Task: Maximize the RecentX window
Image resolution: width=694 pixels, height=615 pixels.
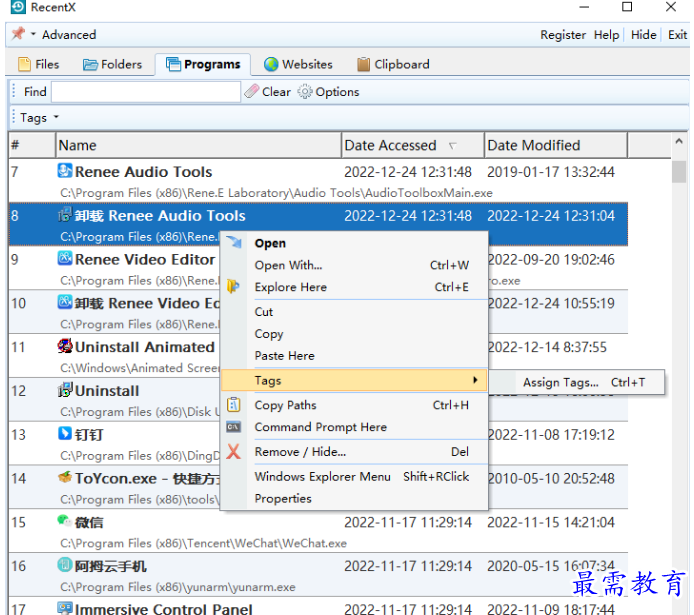Action: point(627,7)
